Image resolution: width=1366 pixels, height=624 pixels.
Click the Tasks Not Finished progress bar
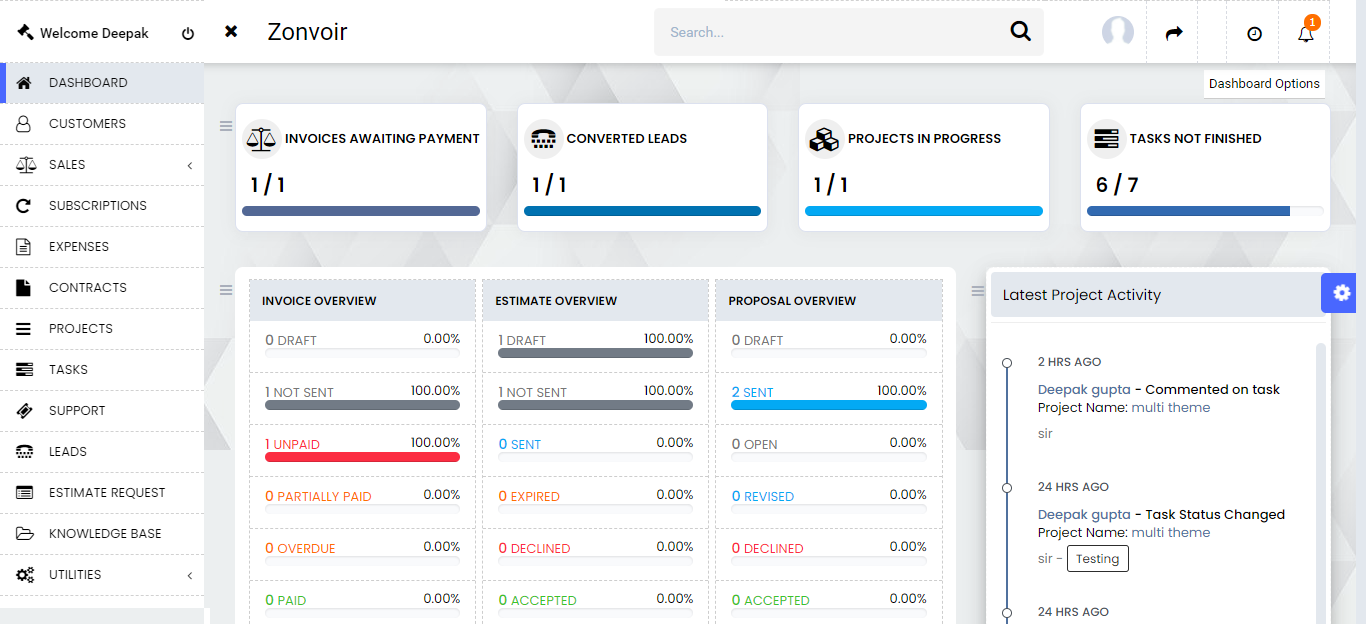coord(1204,211)
